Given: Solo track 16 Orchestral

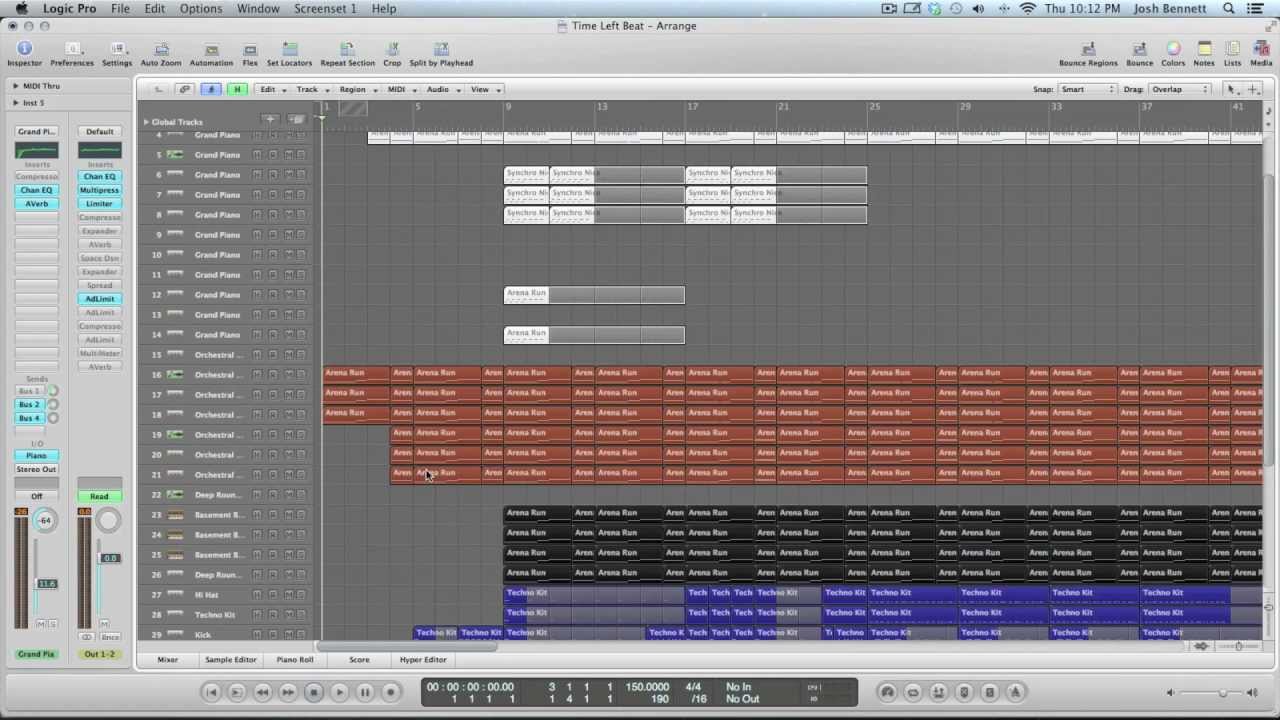Looking at the screenshot, I should (x=301, y=375).
